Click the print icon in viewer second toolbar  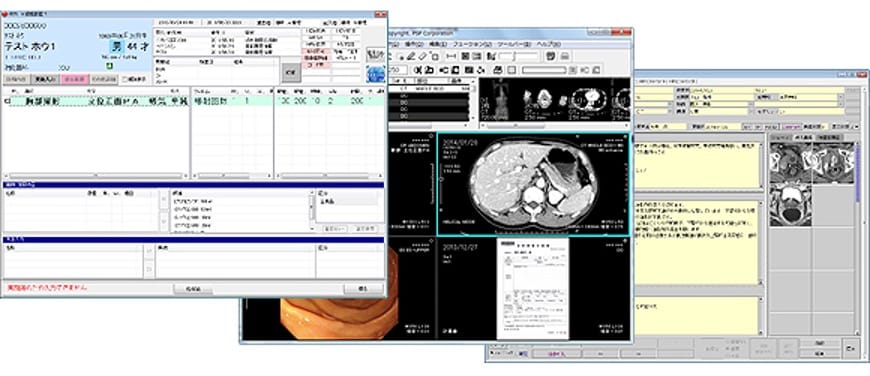click(x=497, y=70)
